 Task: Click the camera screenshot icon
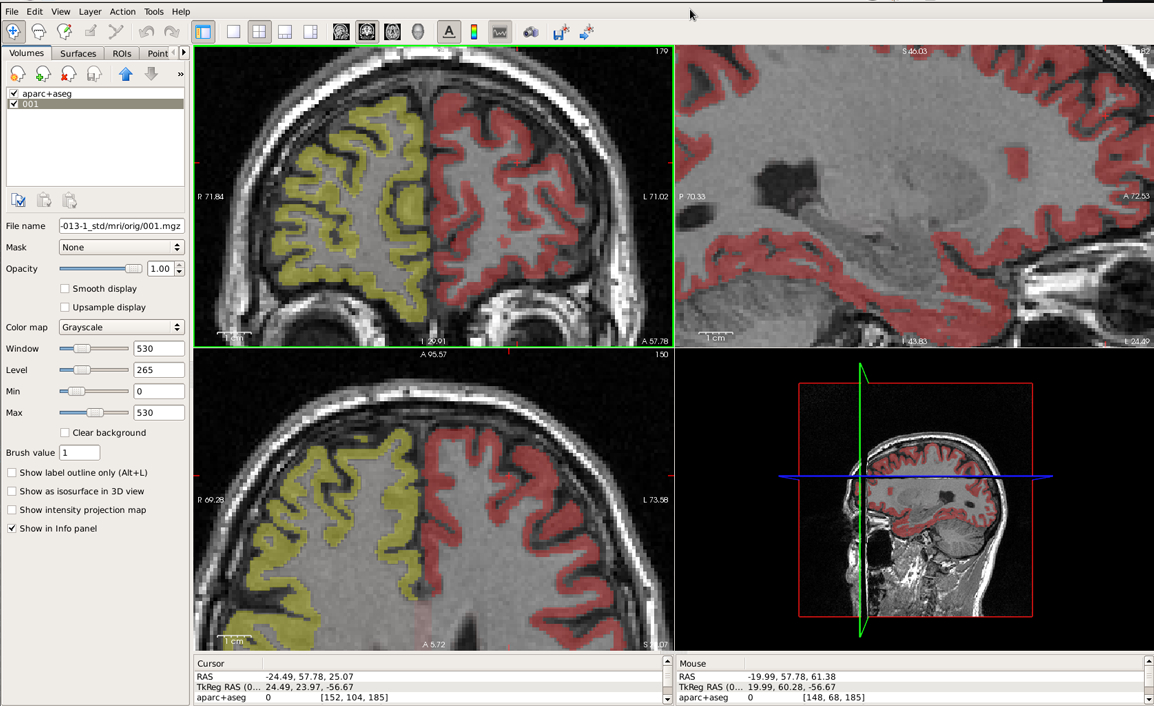(530, 32)
